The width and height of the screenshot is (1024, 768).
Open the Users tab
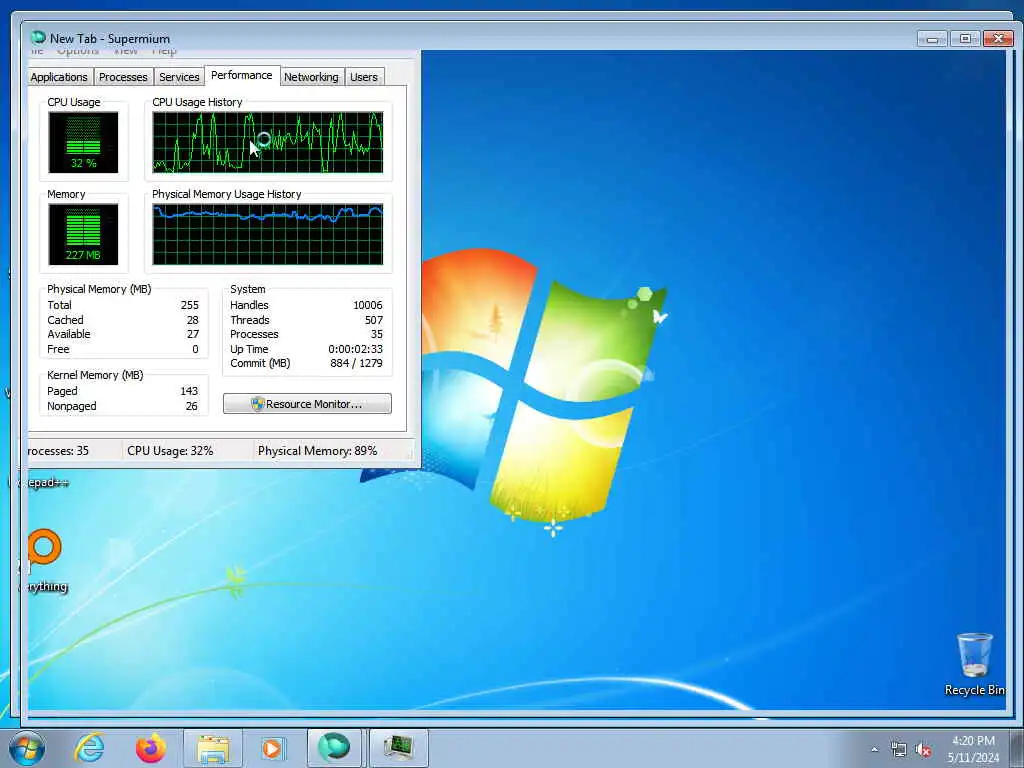point(364,77)
